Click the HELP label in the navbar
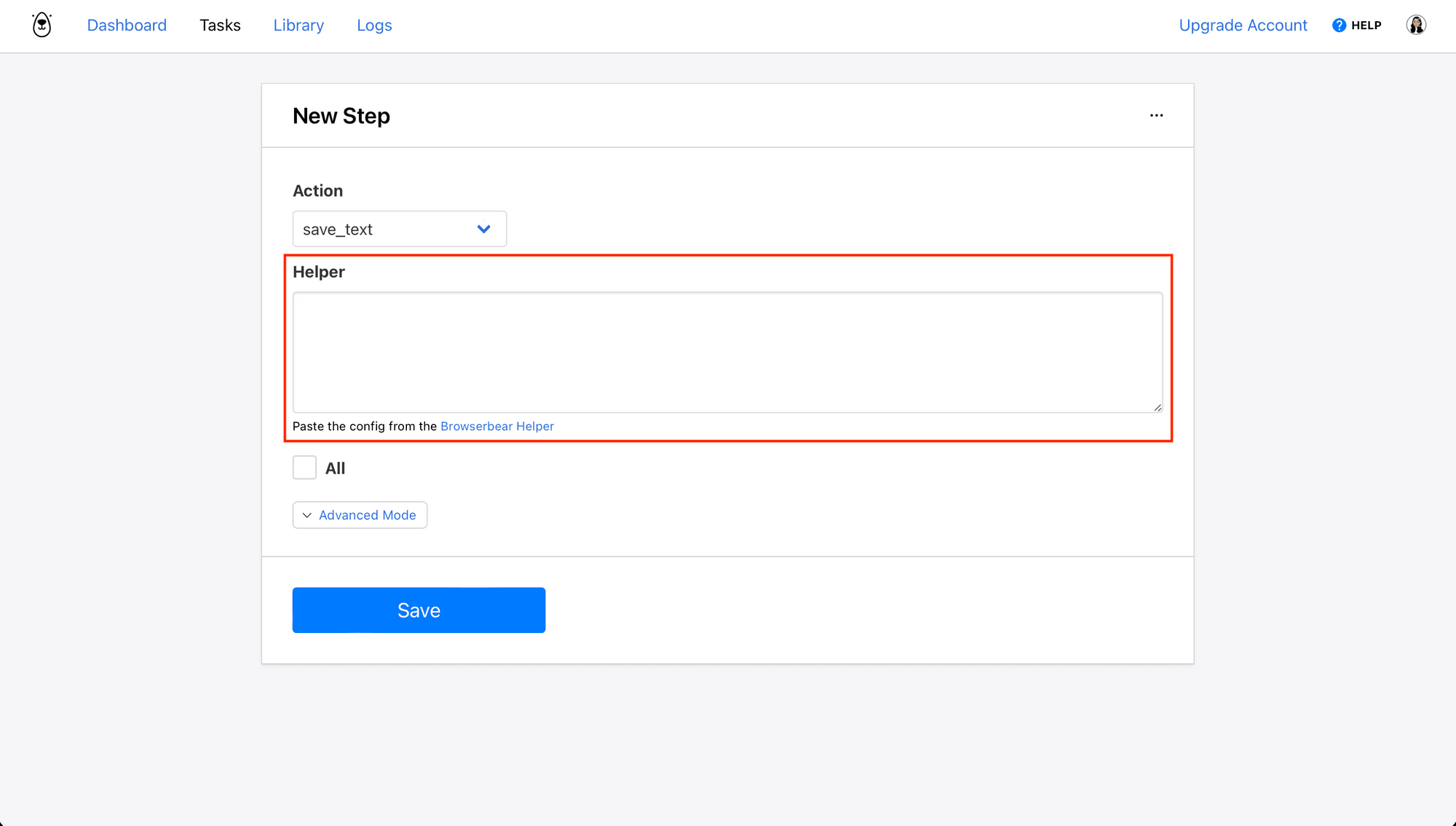1456x826 pixels. [1366, 24]
